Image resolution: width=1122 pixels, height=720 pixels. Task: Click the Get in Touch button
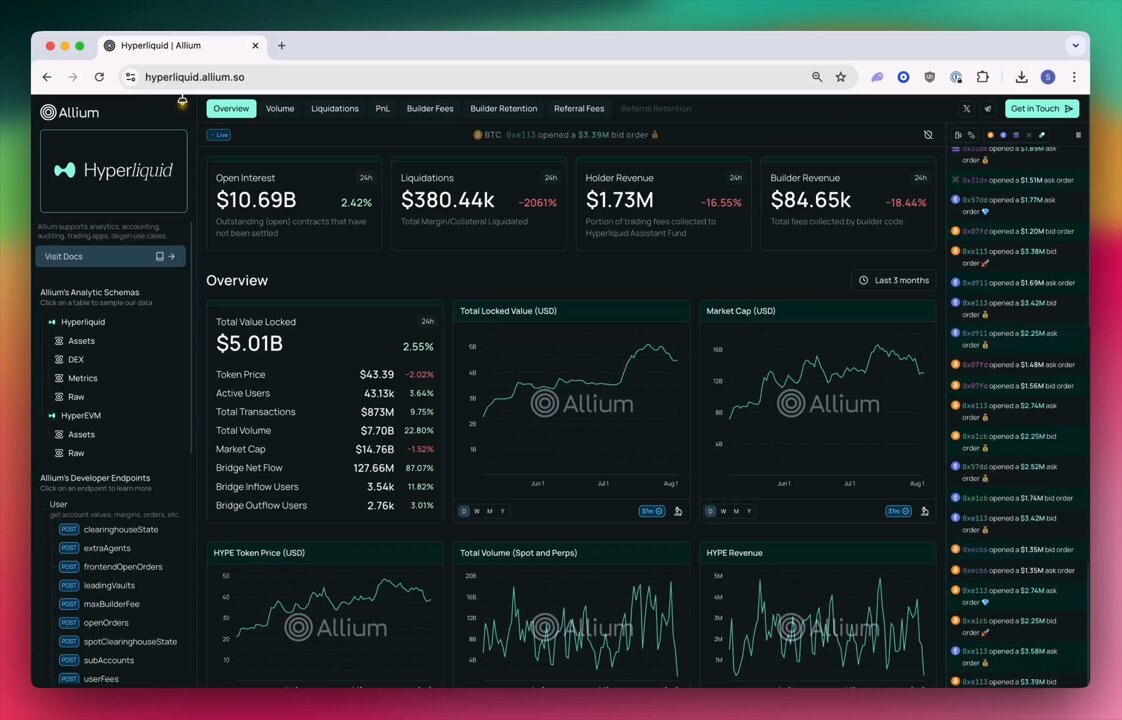click(x=1042, y=109)
